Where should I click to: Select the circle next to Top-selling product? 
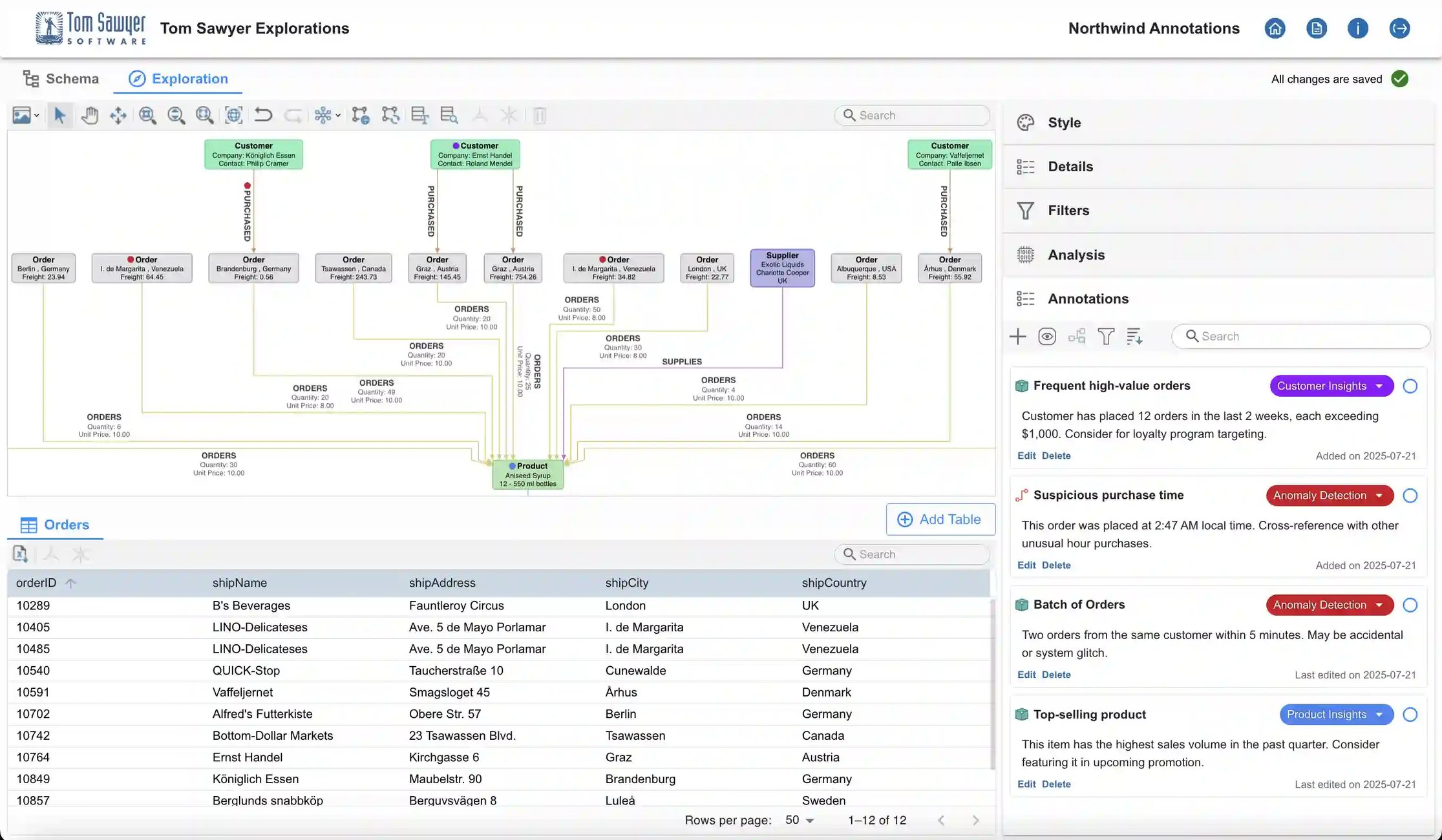pos(1411,715)
